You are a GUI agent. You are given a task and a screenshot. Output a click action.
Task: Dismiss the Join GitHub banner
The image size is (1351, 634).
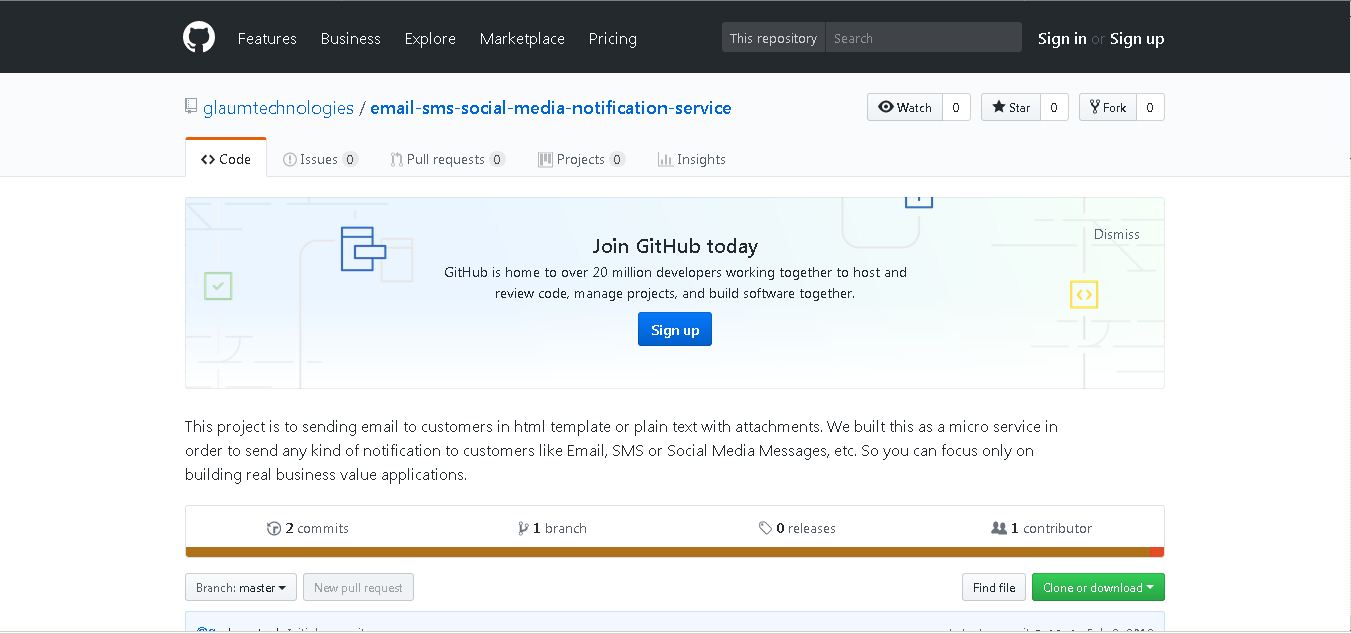pos(1117,234)
